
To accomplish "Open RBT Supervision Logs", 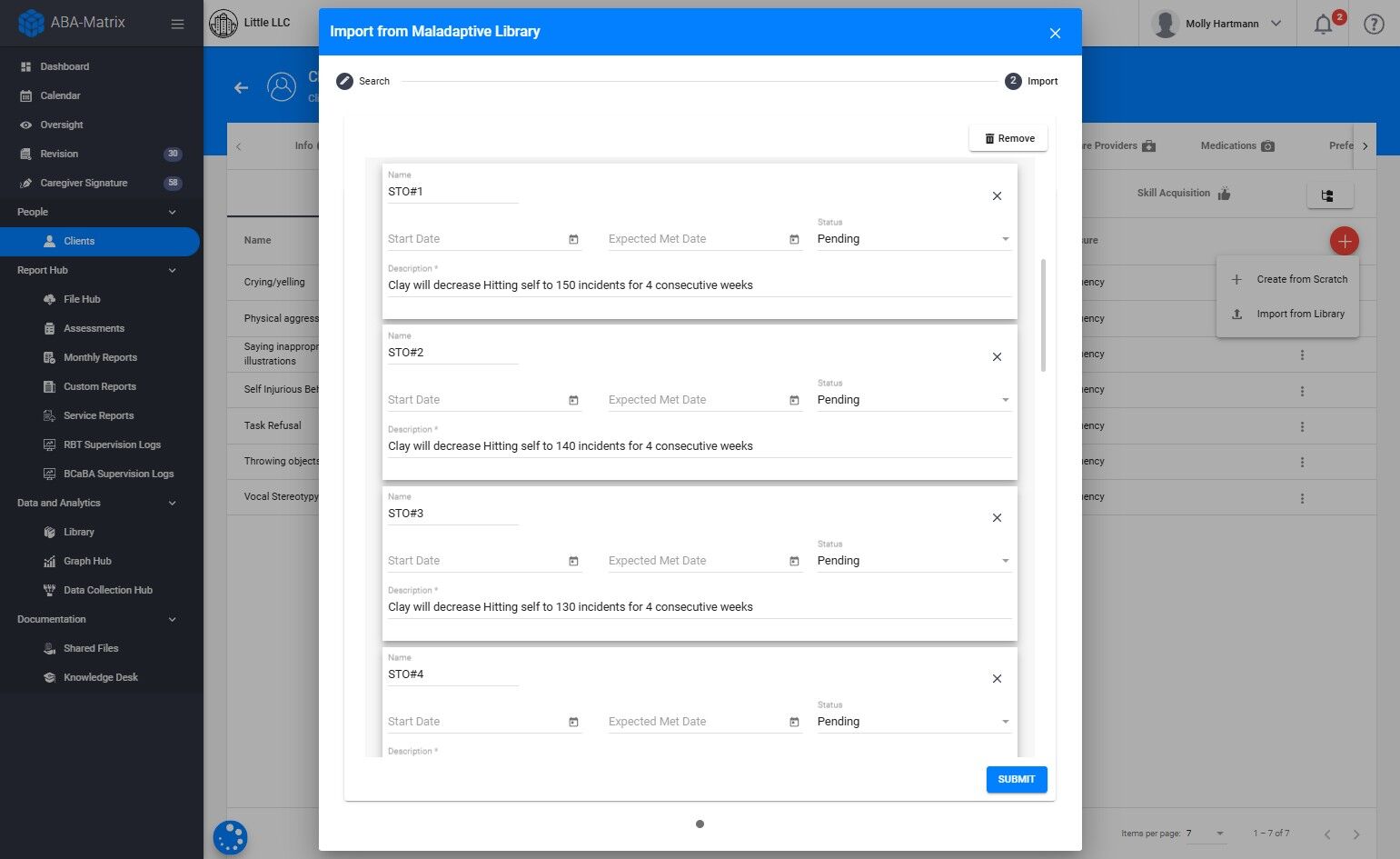I will (112, 444).
